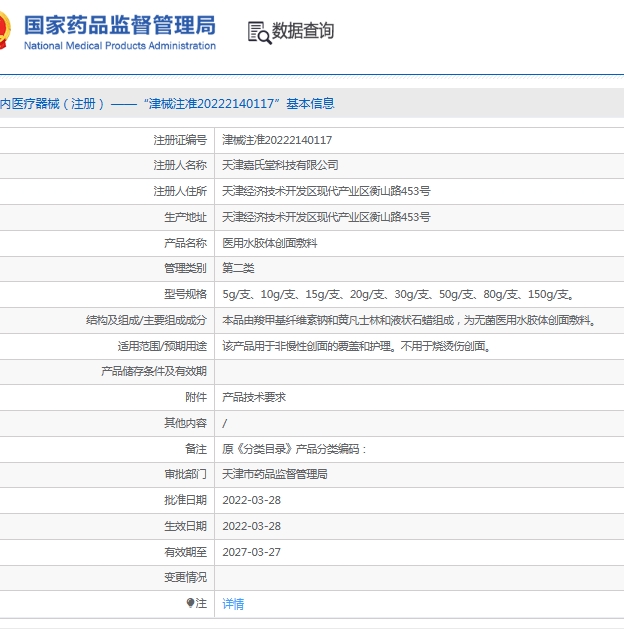This screenshot has height=632, width=624.
Task: Select 天津嘉氏堂科技有限公司 registrant name
Action: pos(280,165)
